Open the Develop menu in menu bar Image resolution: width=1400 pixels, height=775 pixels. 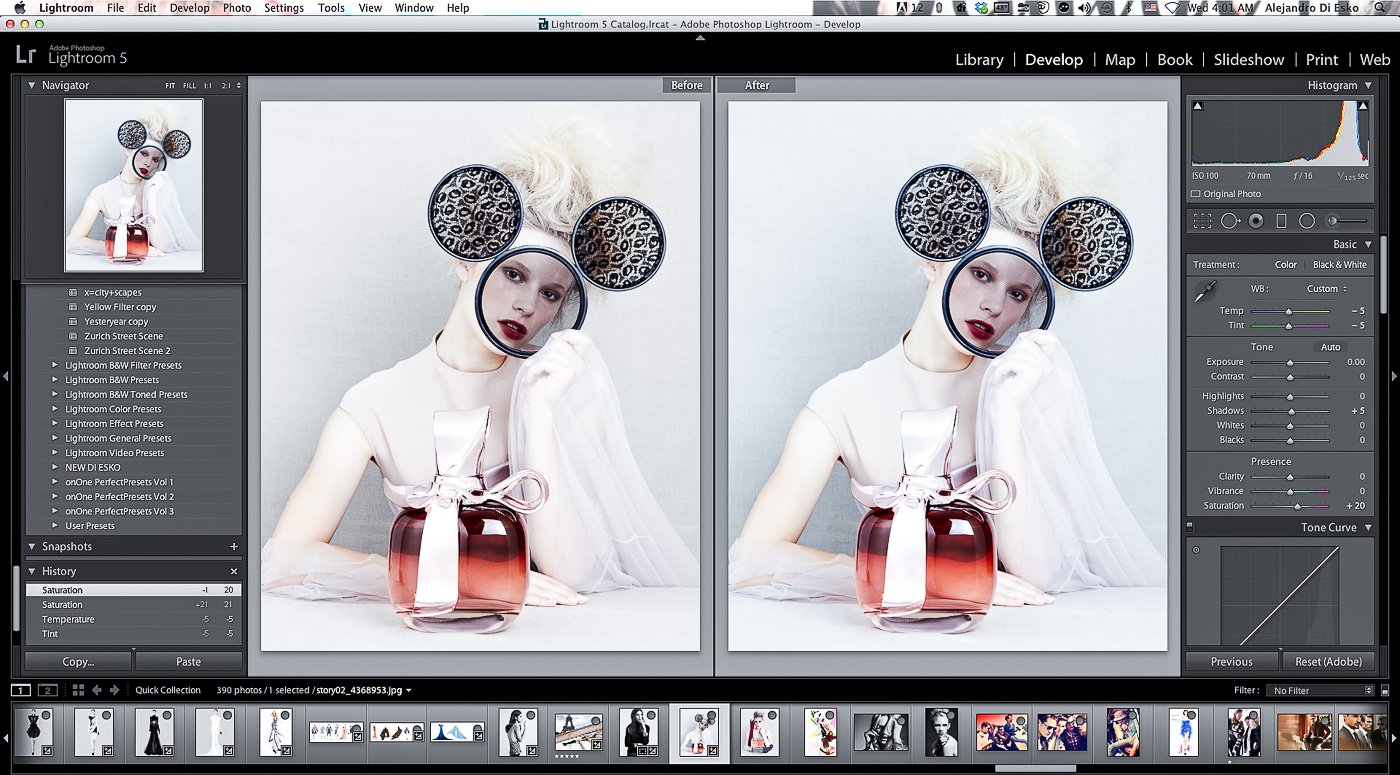click(x=190, y=8)
